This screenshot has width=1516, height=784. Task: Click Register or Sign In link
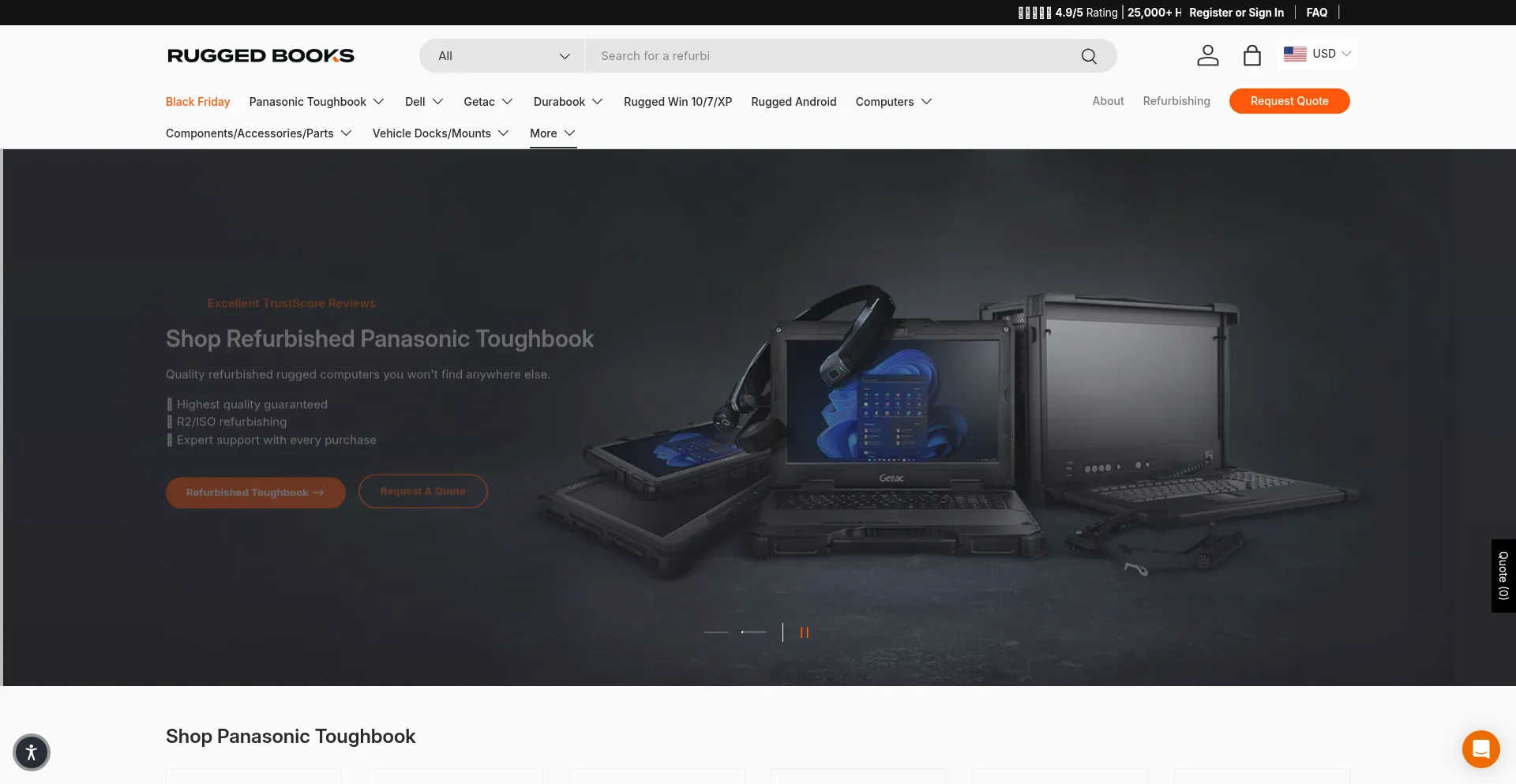click(x=1236, y=13)
